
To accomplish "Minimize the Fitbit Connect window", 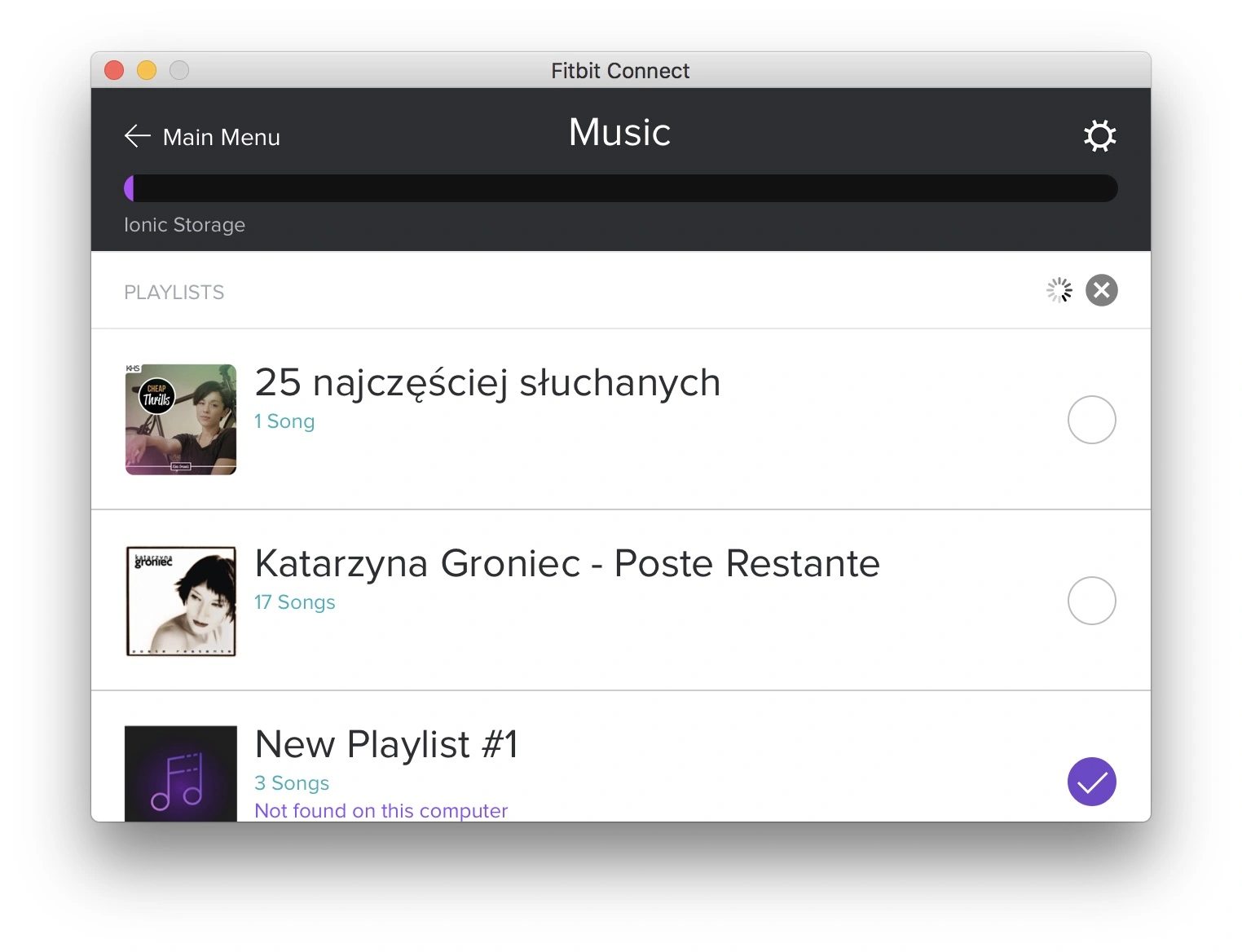I will pos(147,71).
